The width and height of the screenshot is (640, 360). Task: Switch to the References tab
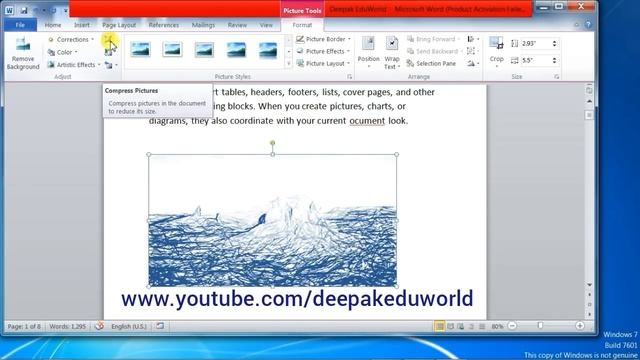coord(164,25)
